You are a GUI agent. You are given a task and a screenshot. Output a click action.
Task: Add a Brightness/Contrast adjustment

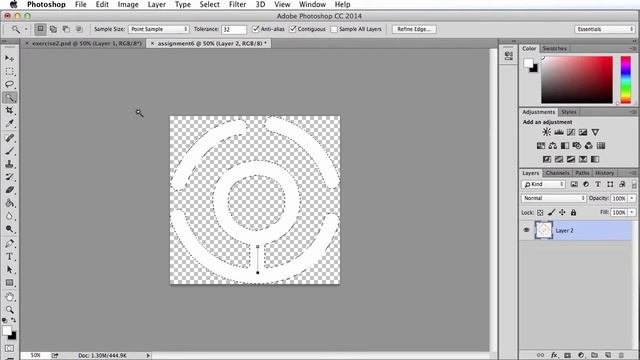coord(547,132)
